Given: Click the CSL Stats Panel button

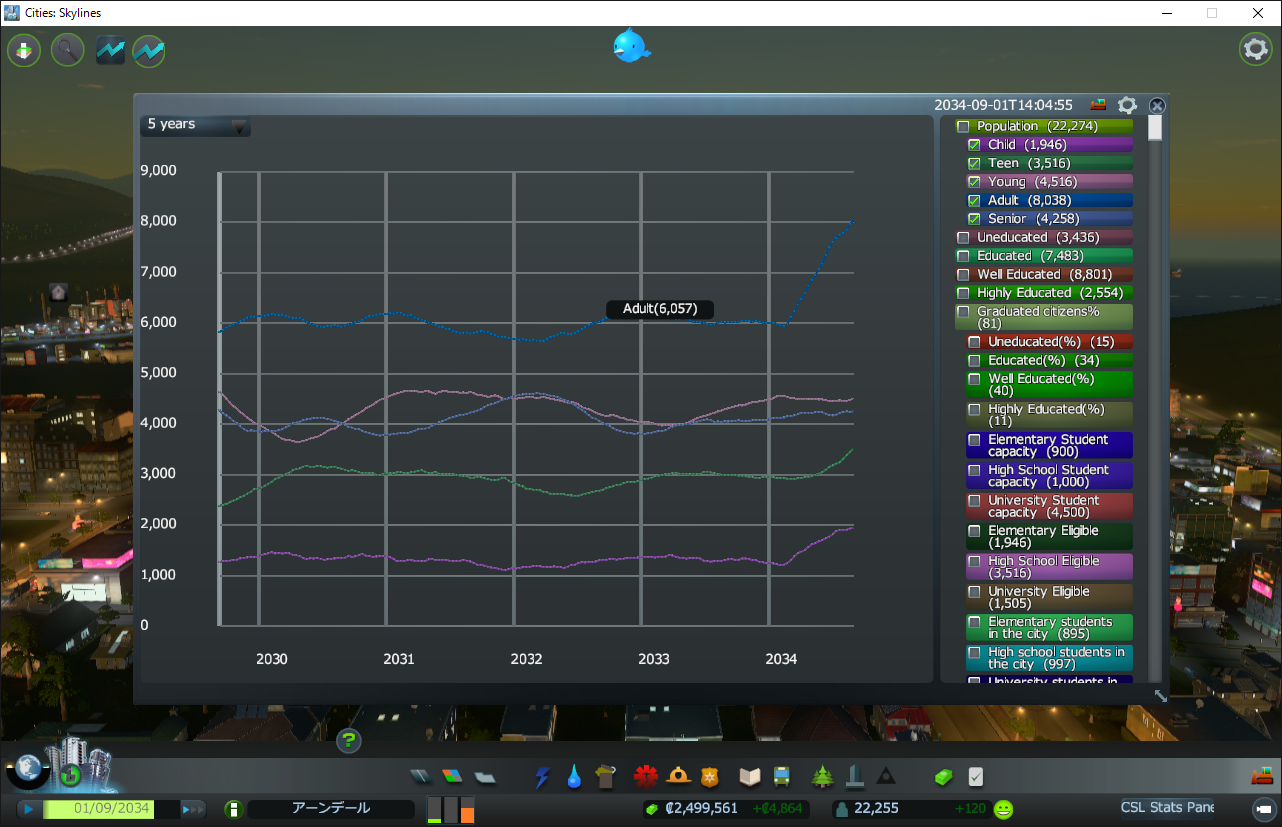Looking at the screenshot, I should [x=1167, y=807].
